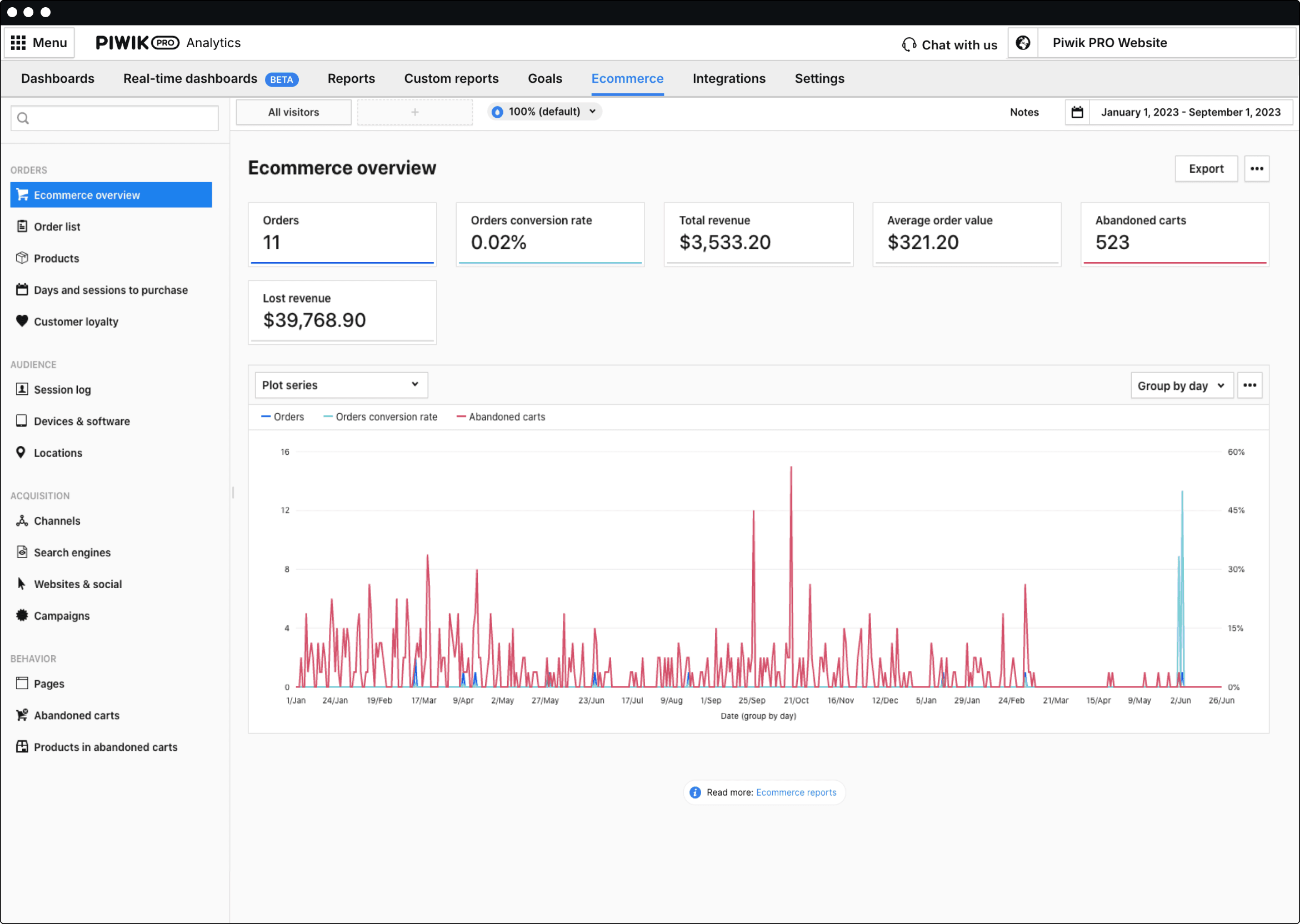Click the Customer loyalty heart icon
Viewport: 1300px width, 924px height.
22,321
